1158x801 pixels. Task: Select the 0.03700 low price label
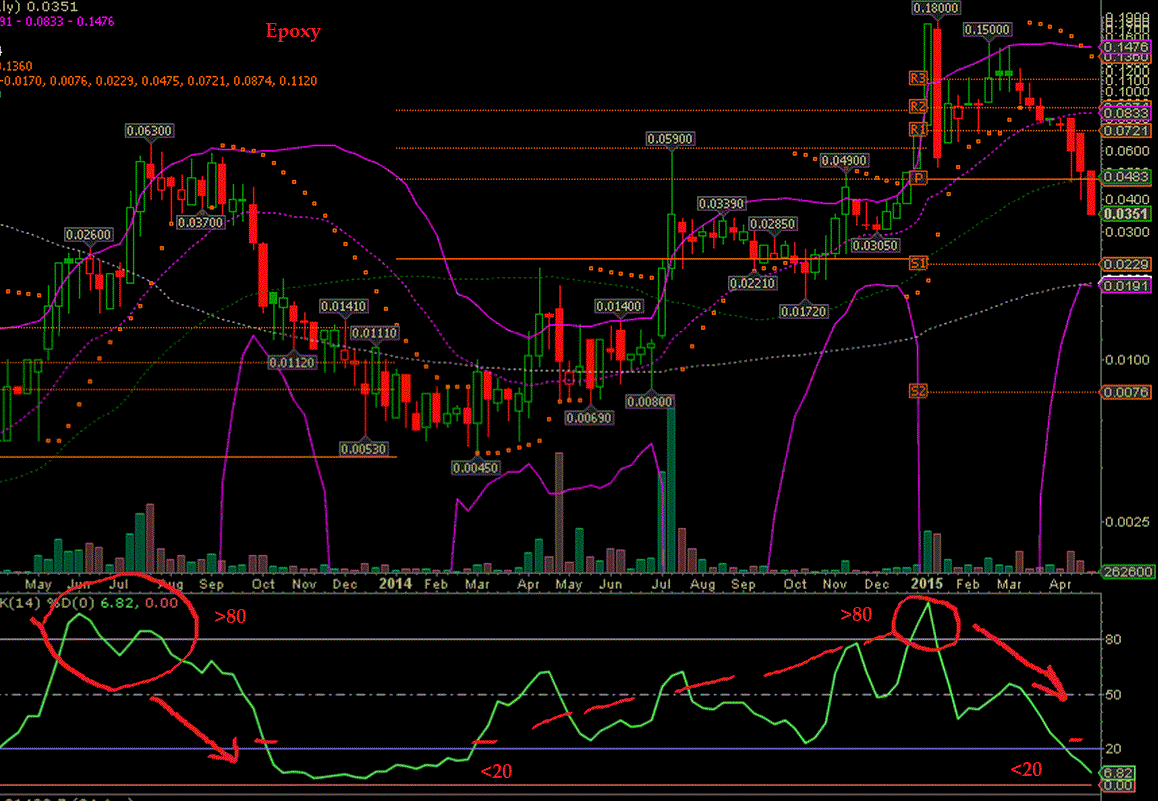(x=201, y=222)
